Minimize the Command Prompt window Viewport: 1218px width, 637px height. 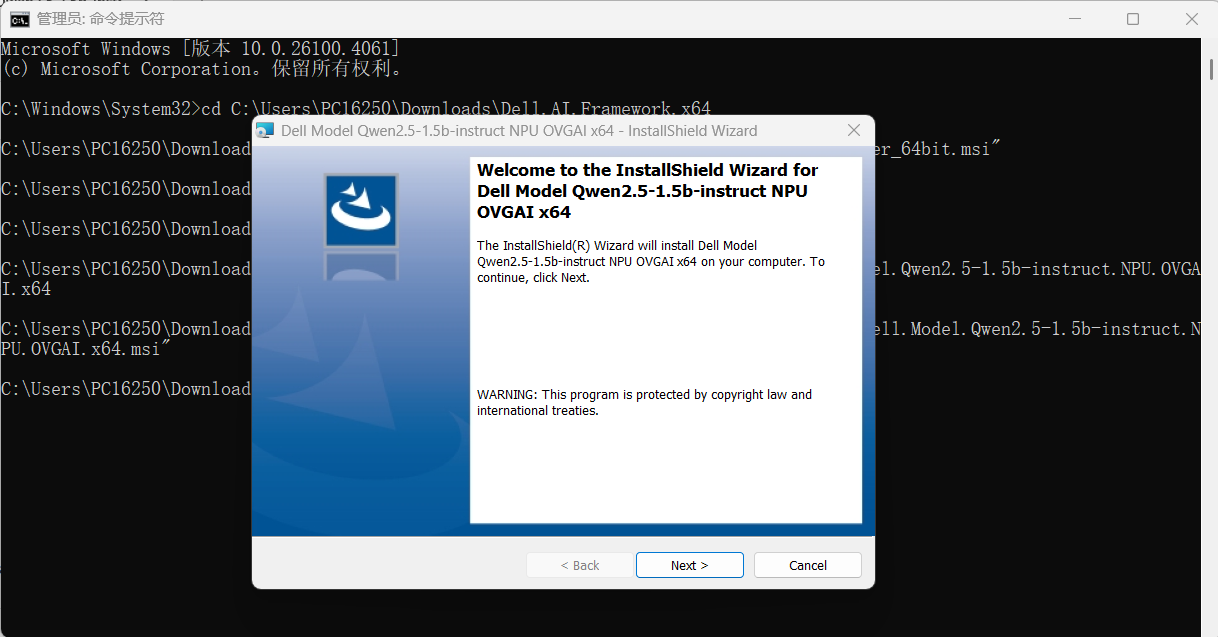tap(1075, 18)
